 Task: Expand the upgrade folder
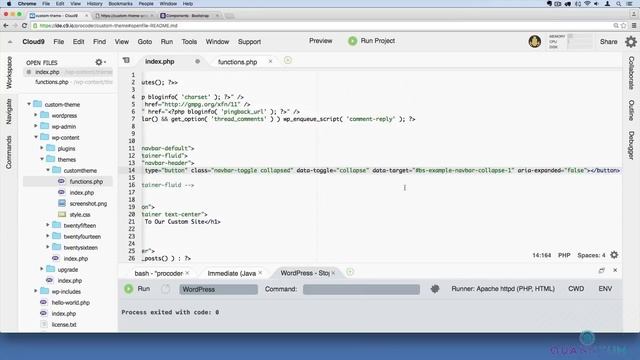[42, 269]
